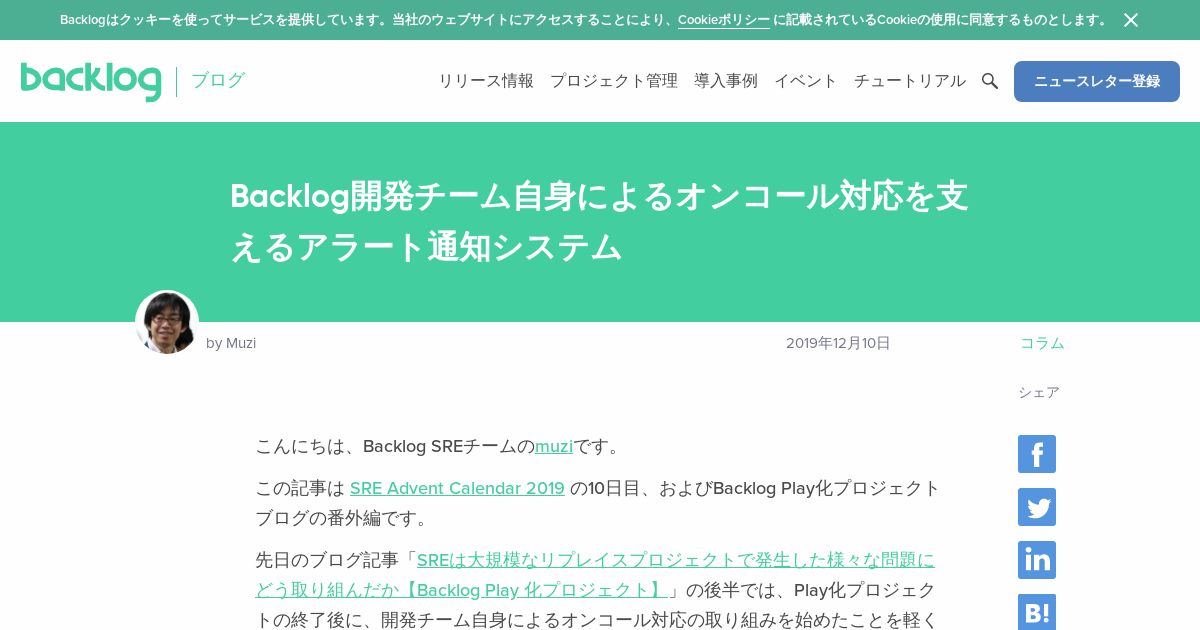Click the author Muzi avatar photo
Viewport: 1200px width, 630px height.
click(167, 322)
